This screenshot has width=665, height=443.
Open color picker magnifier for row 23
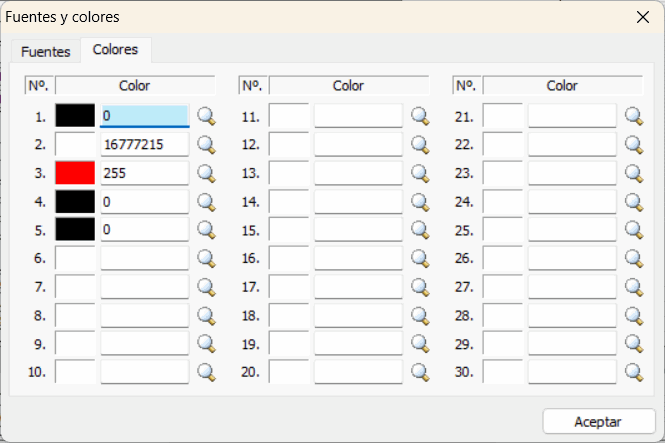634,173
